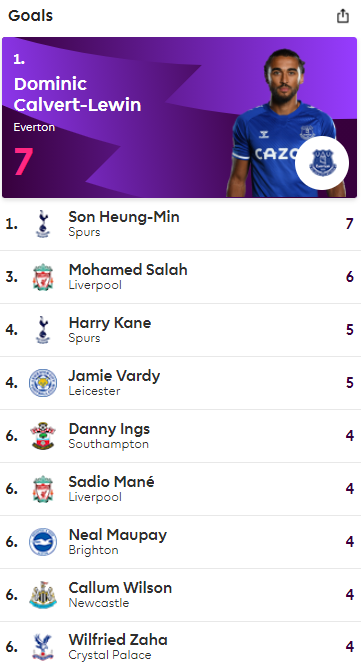Click the Spurs crest beside Harry Kane
Image resolution: width=361 pixels, height=667 pixels.
coord(43,330)
